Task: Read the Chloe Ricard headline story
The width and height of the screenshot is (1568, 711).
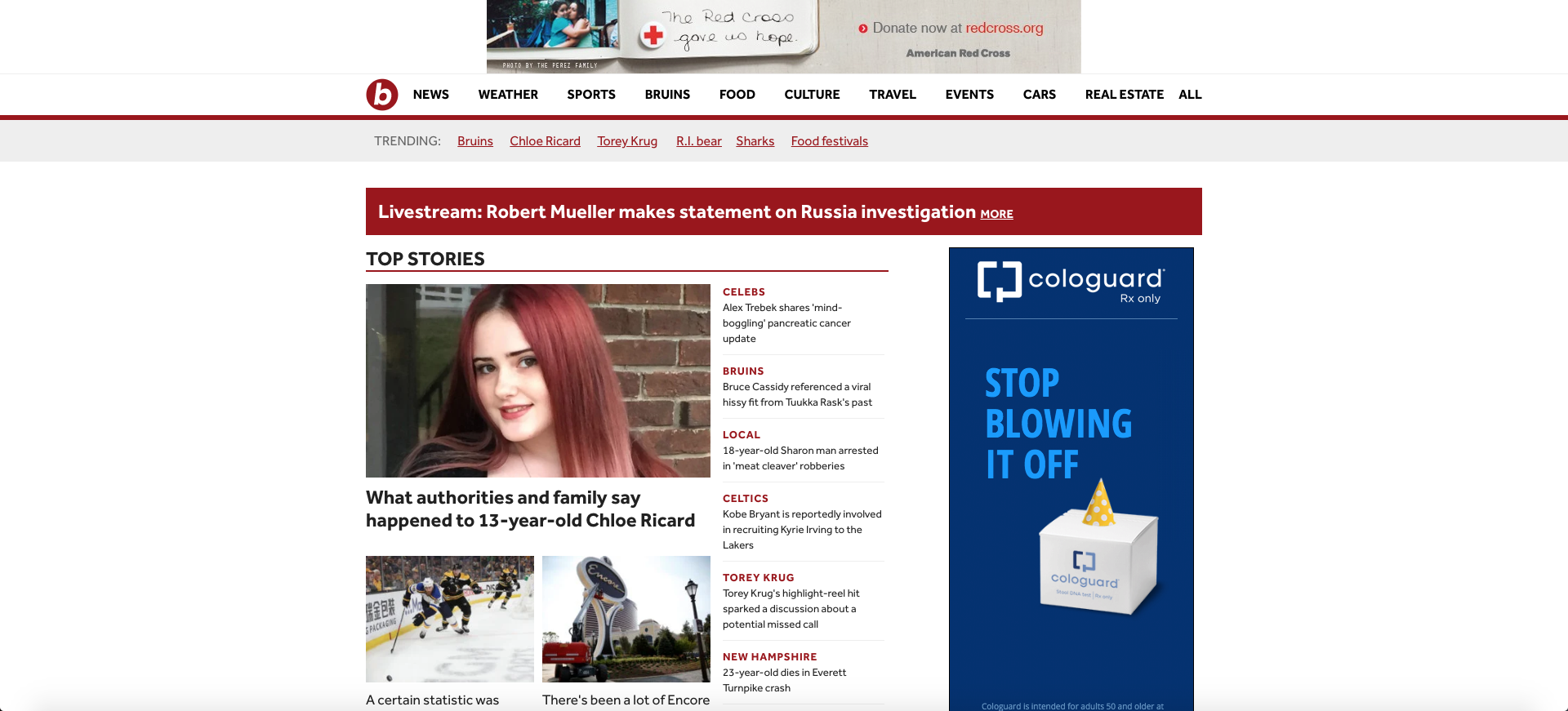Action: (x=531, y=509)
